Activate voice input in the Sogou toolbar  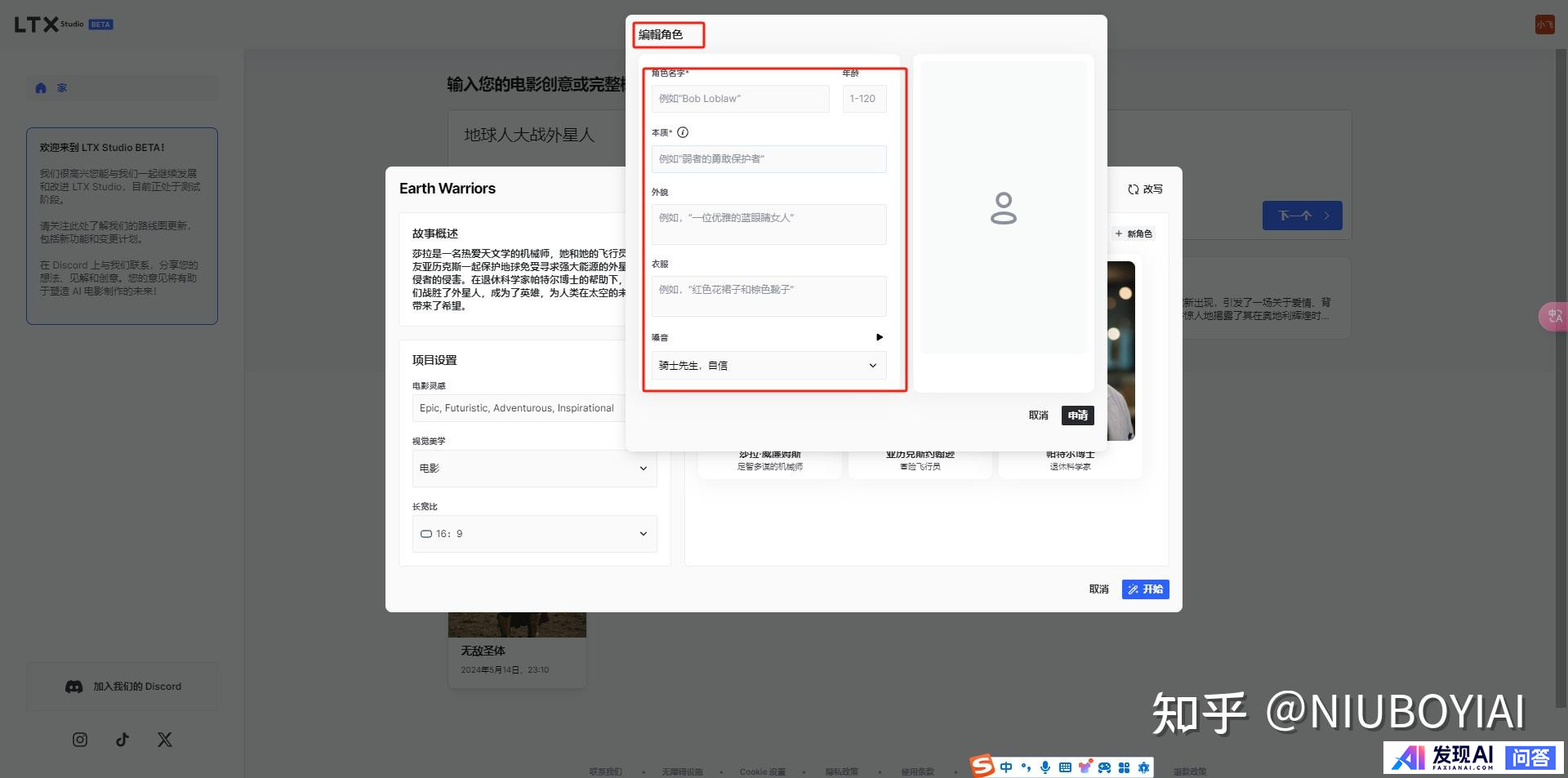[x=1045, y=767]
